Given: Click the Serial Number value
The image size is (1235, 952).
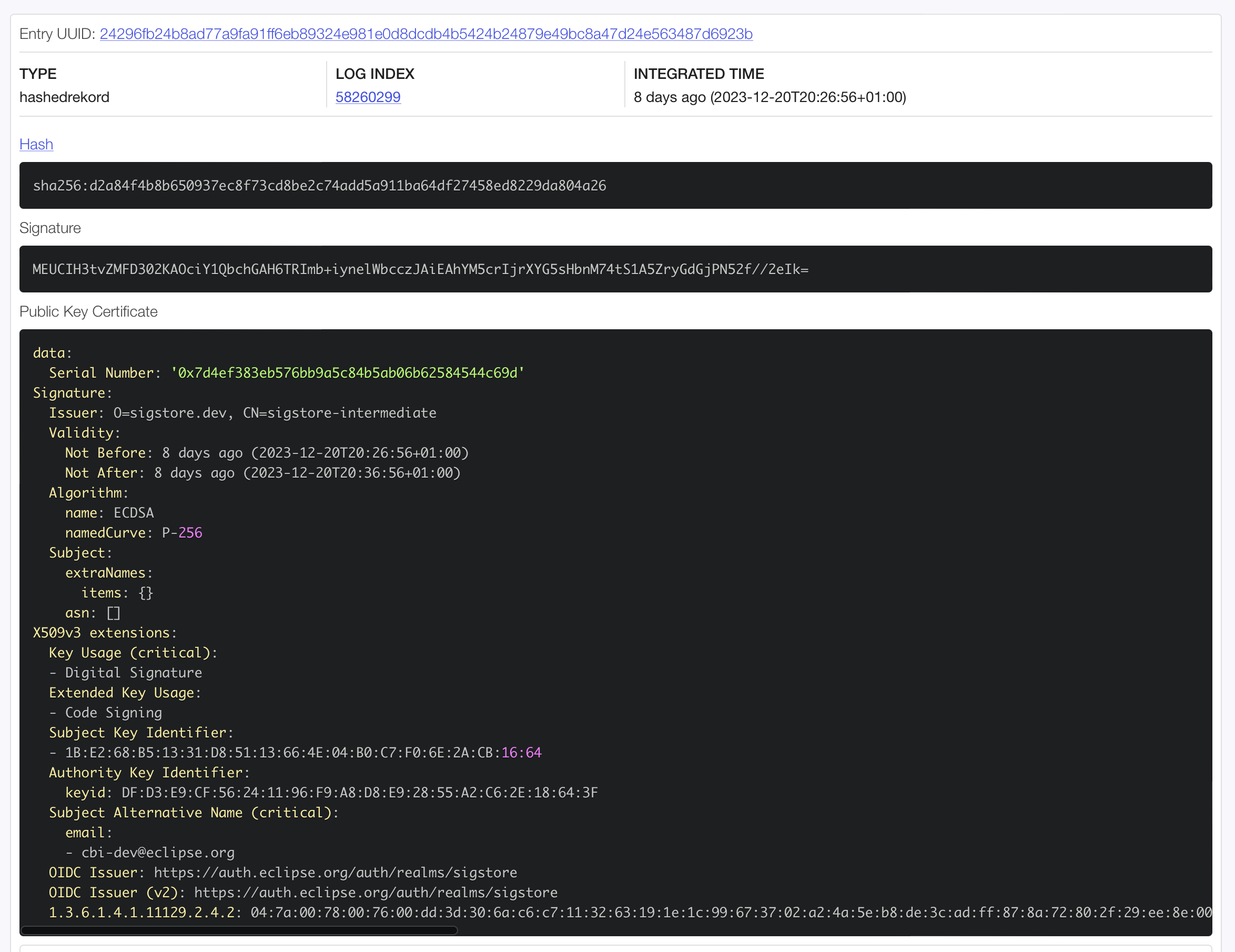Looking at the screenshot, I should point(347,373).
